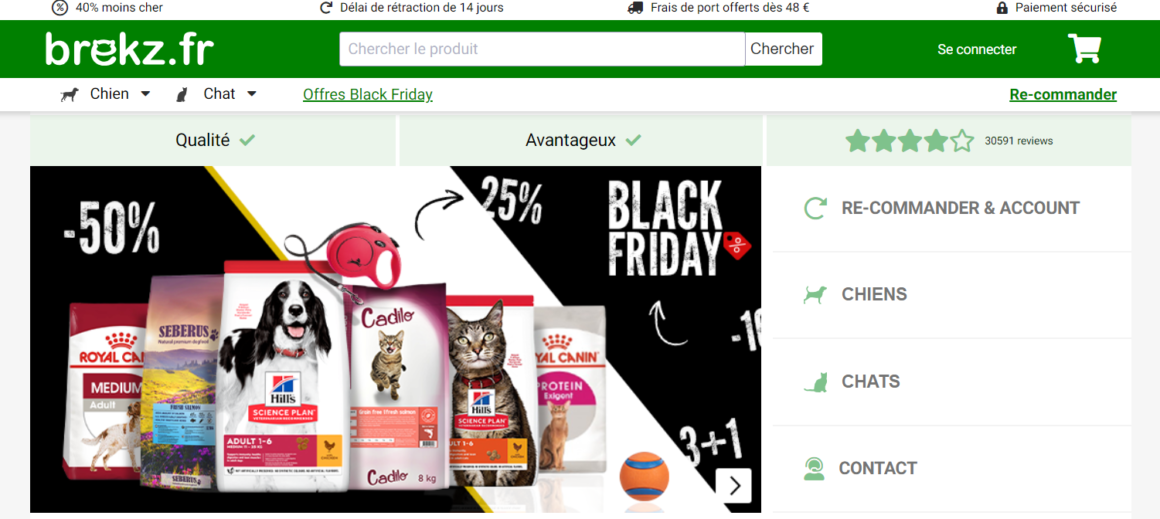Expand the Chien dropdown arrow
The image size is (1160, 519).
pos(145,94)
